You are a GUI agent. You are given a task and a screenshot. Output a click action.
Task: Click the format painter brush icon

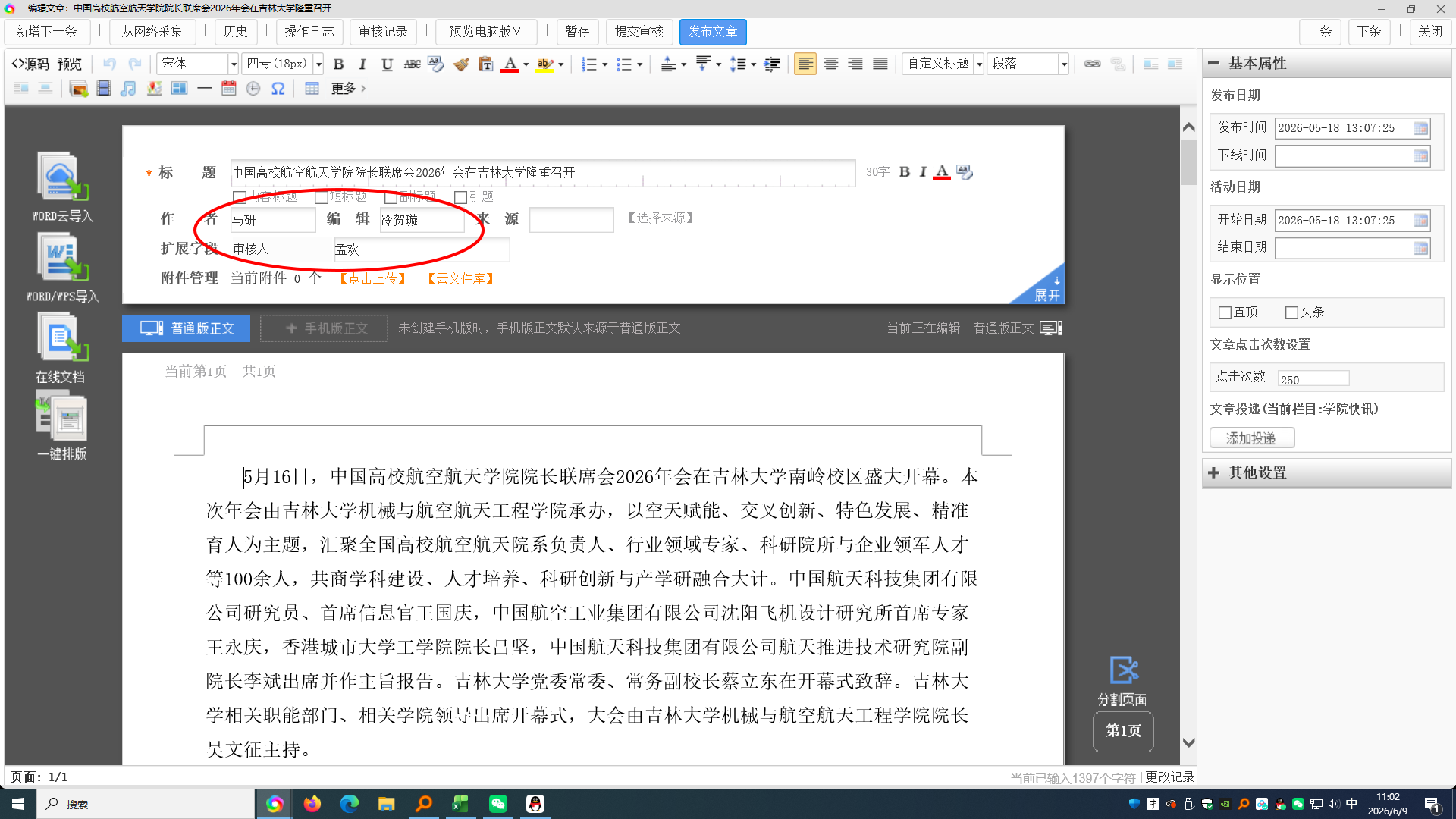(461, 64)
